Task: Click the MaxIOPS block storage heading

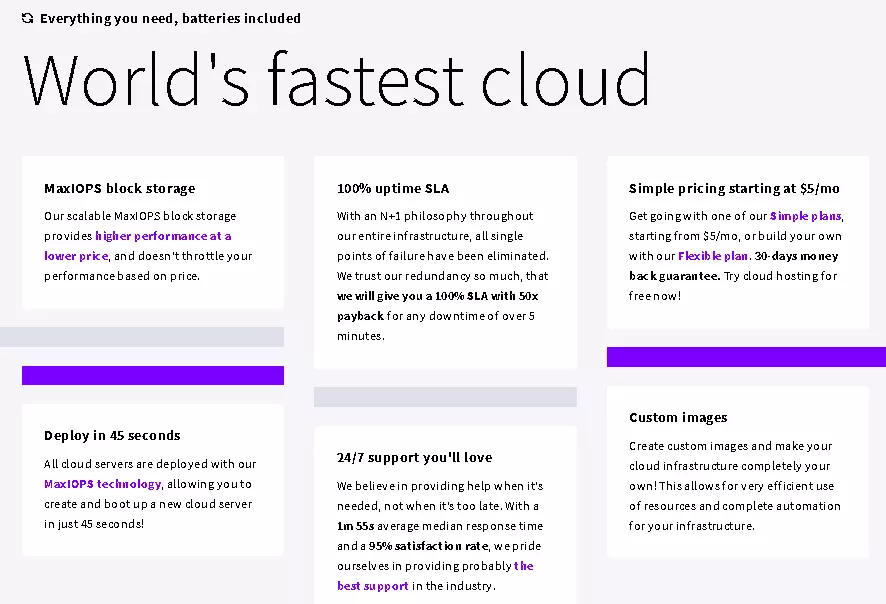Action: point(119,188)
